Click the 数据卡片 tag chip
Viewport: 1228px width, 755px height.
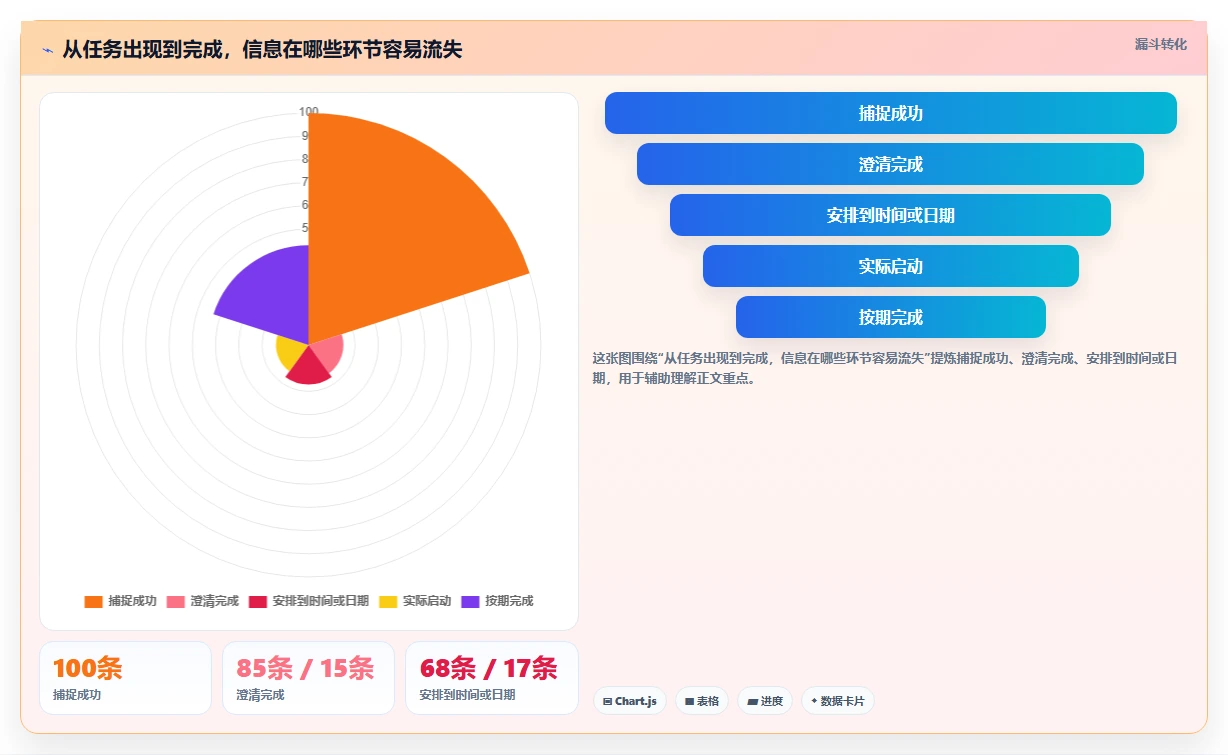click(838, 701)
